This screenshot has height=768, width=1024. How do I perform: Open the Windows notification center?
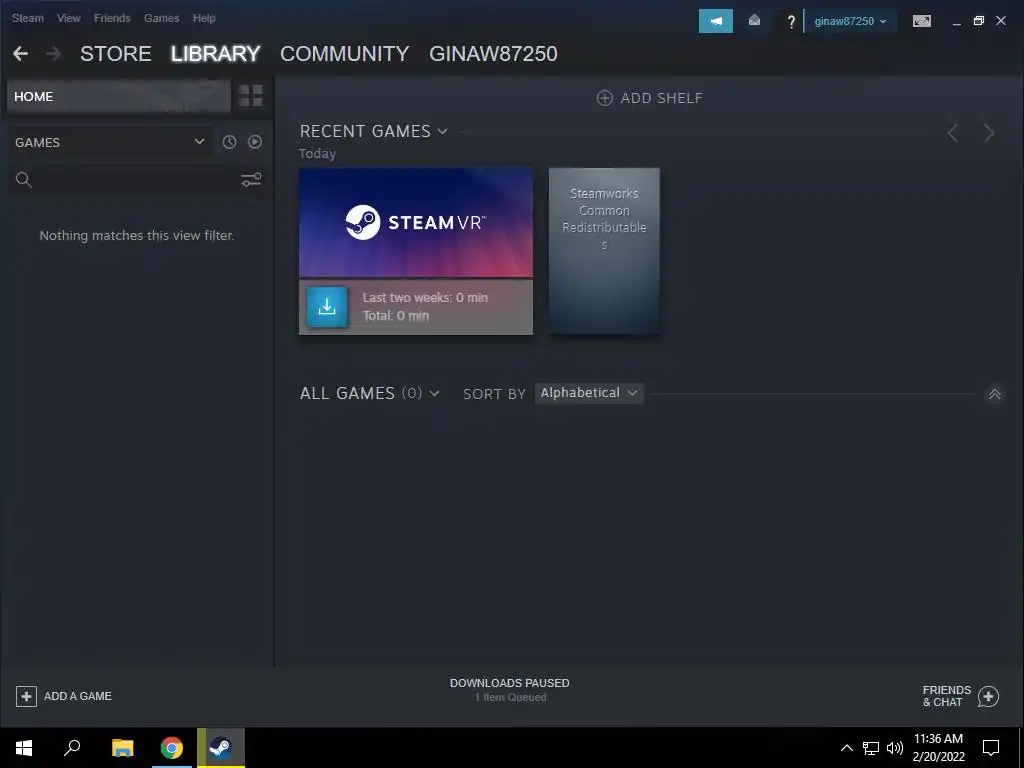point(991,748)
